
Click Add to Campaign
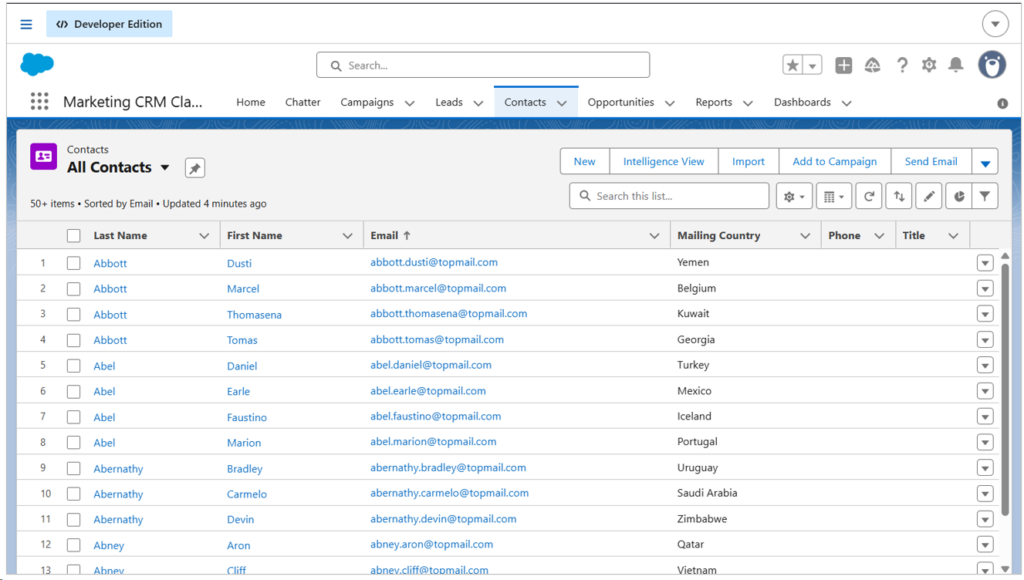click(835, 162)
